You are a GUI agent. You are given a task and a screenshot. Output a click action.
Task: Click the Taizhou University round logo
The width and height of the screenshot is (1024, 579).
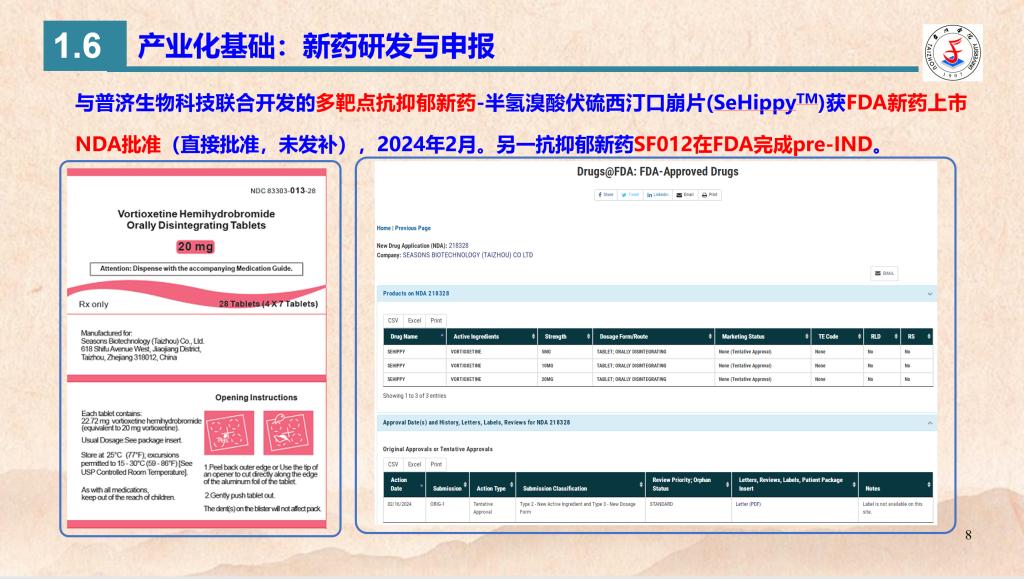coord(953,54)
